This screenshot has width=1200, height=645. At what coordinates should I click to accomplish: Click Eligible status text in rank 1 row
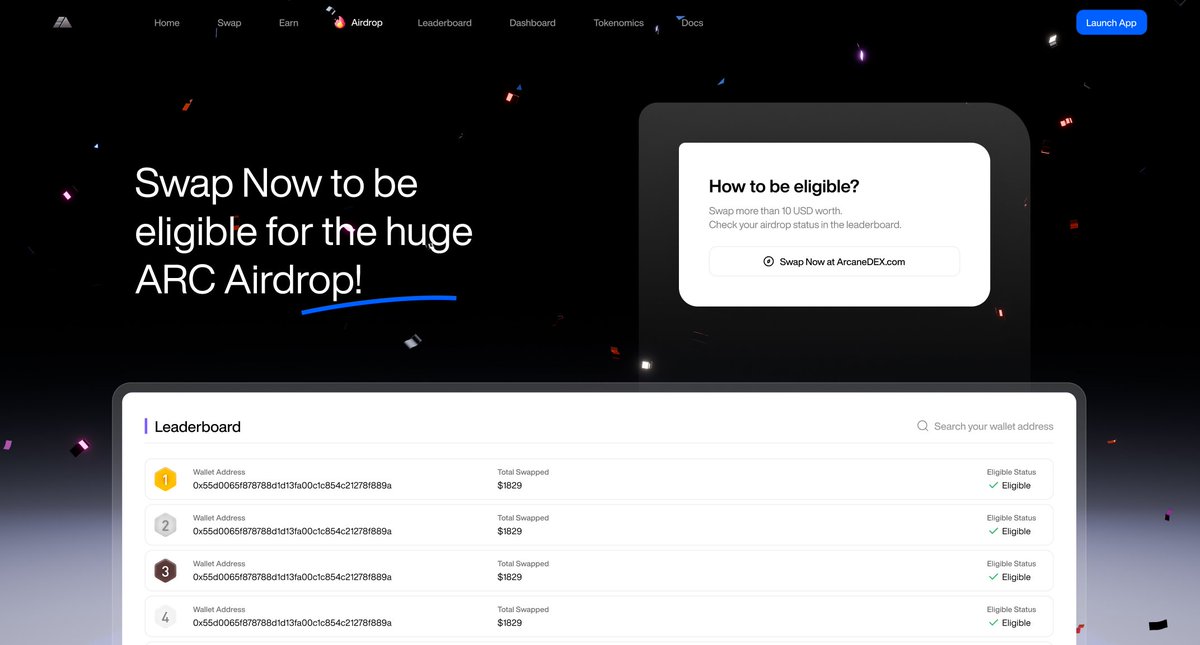(x=1016, y=485)
